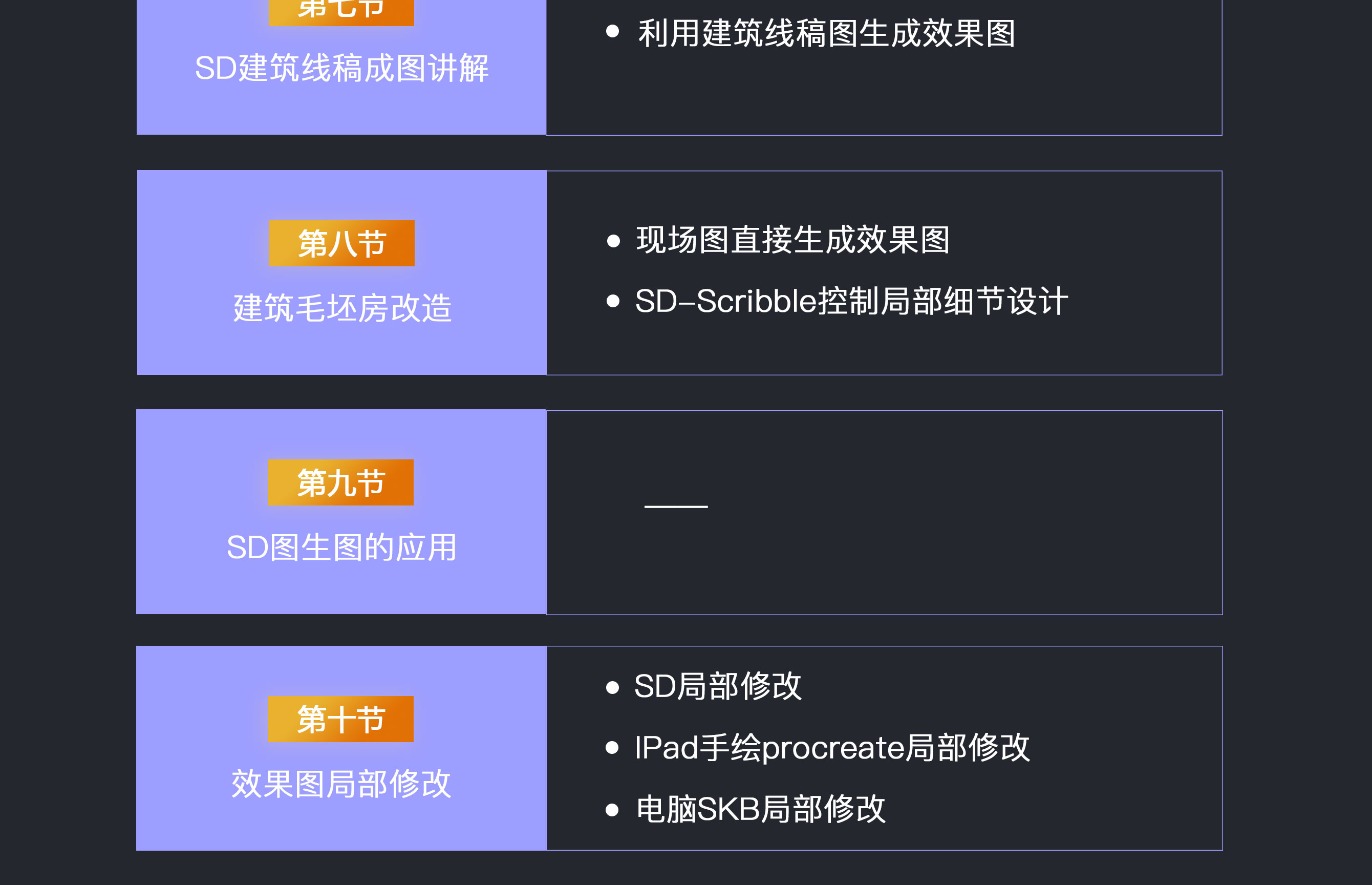1372x885 pixels.
Task: Click the bullet dot before 现场图直接生成效果图
Action: click(613, 241)
